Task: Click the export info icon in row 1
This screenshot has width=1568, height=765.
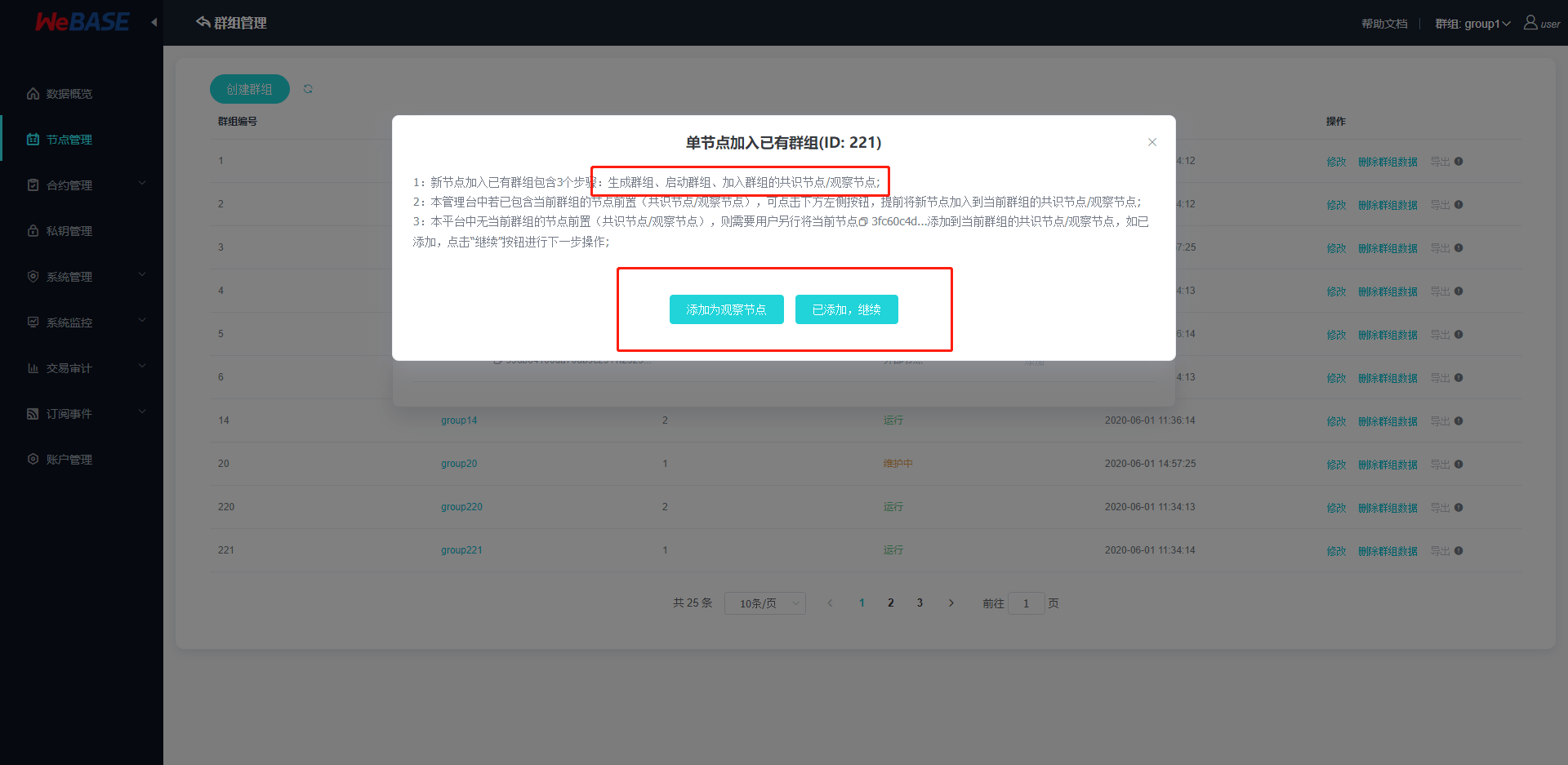Action: tap(1459, 161)
